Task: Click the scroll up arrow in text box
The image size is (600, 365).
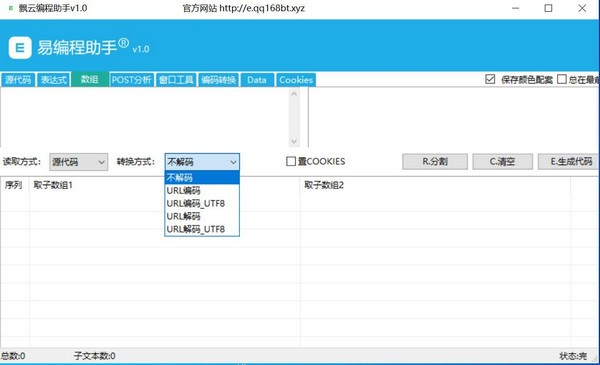Action: tap(294, 94)
